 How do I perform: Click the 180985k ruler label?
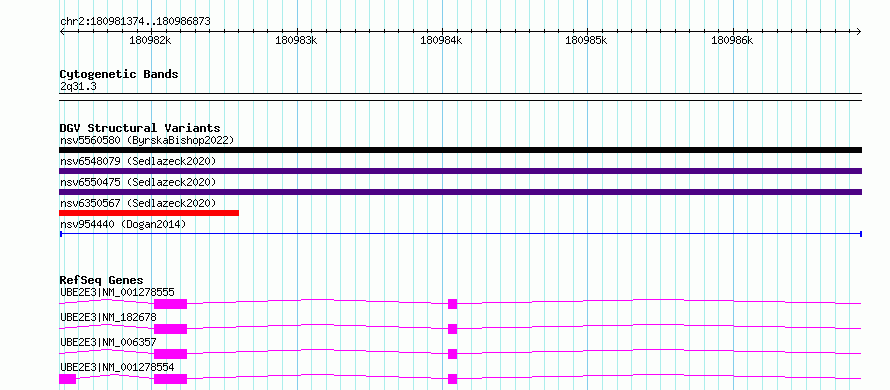586,40
